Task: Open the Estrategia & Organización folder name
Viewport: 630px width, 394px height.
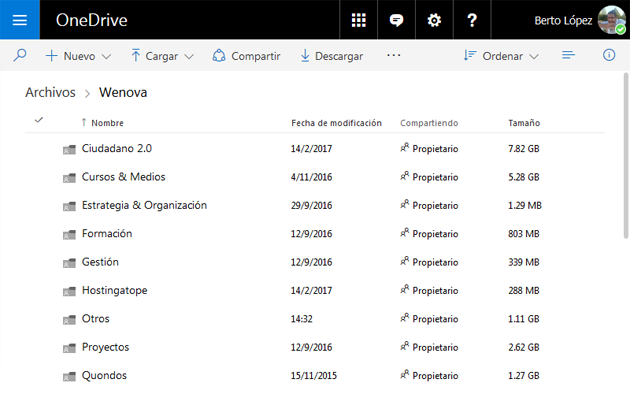Action: (x=144, y=205)
